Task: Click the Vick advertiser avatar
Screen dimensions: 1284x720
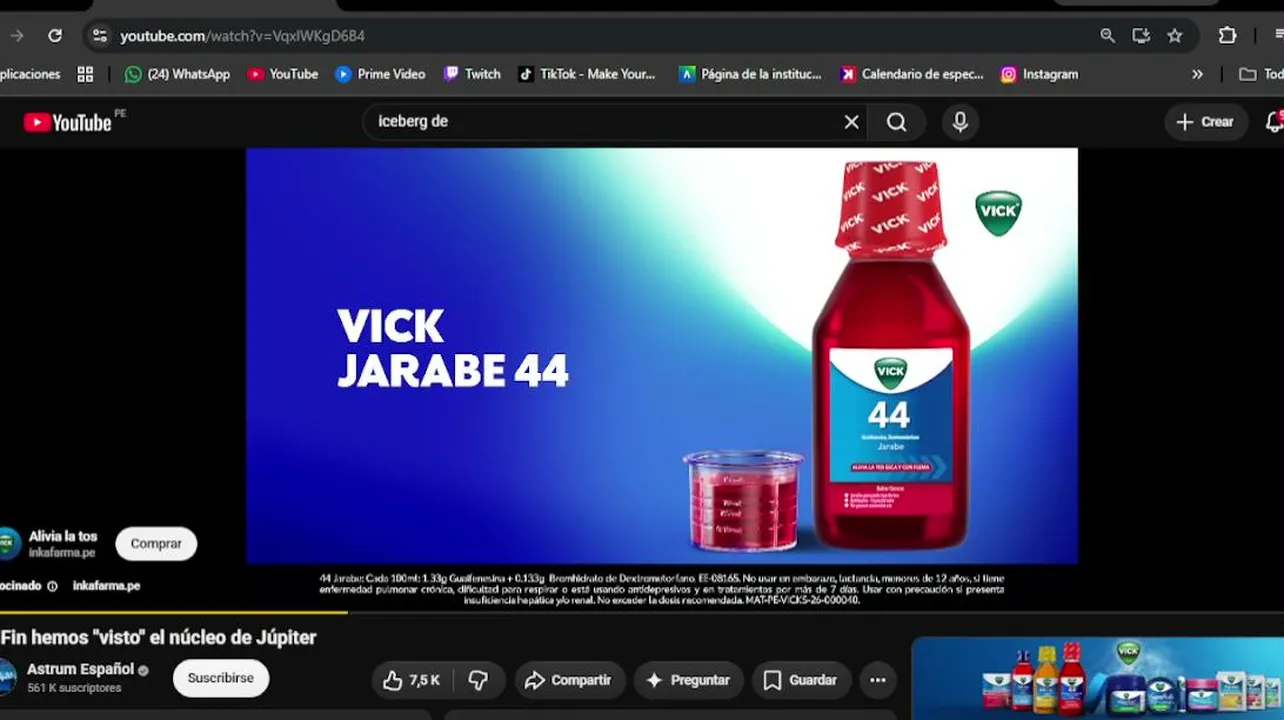Action: (8, 544)
